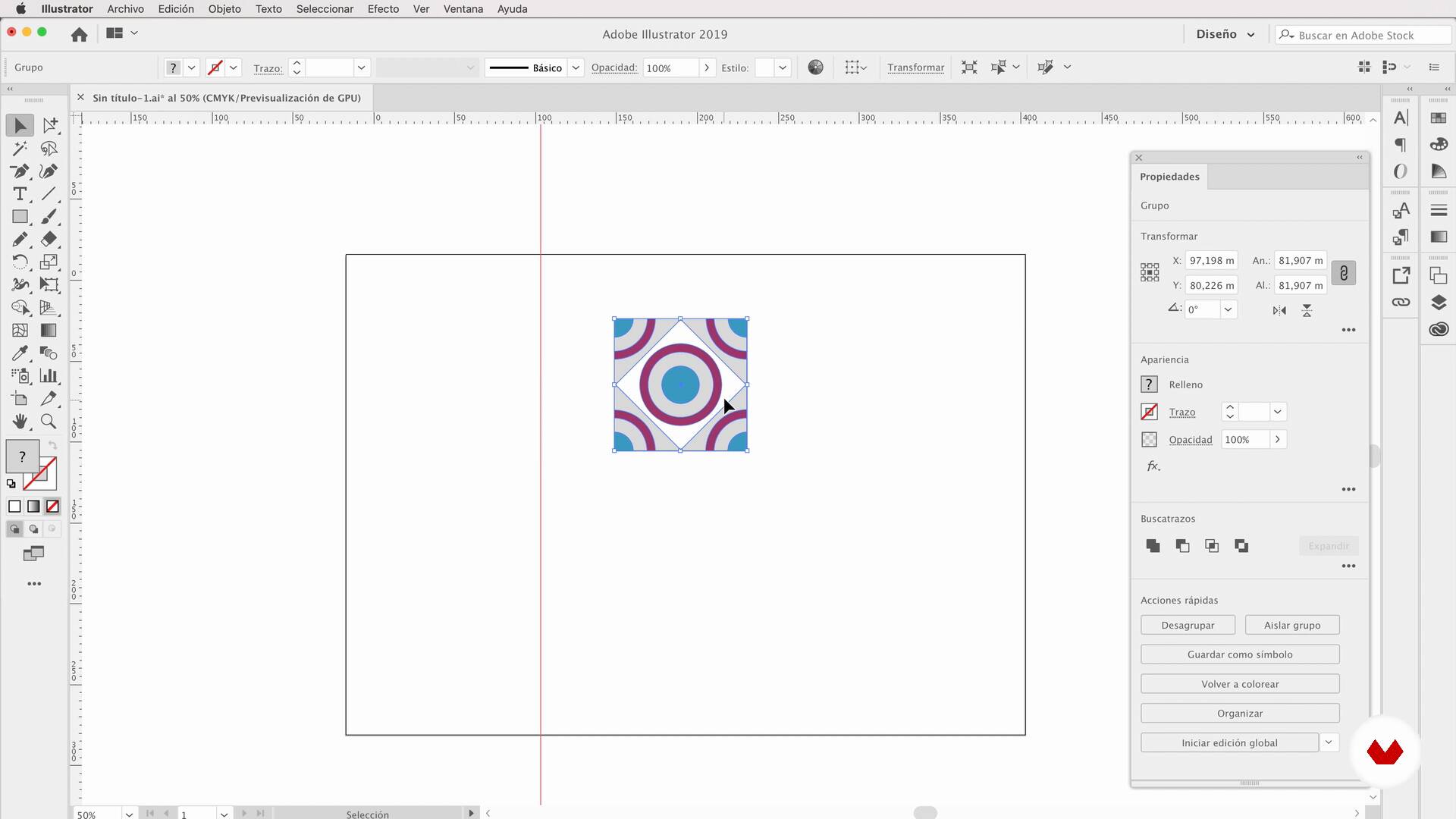Click the X position input field
The height and width of the screenshot is (819, 1456).
[1211, 260]
